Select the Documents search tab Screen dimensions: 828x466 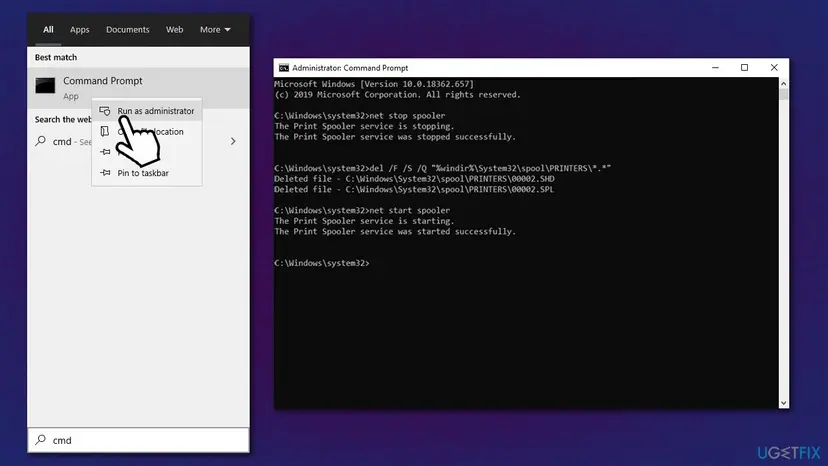(x=128, y=30)
